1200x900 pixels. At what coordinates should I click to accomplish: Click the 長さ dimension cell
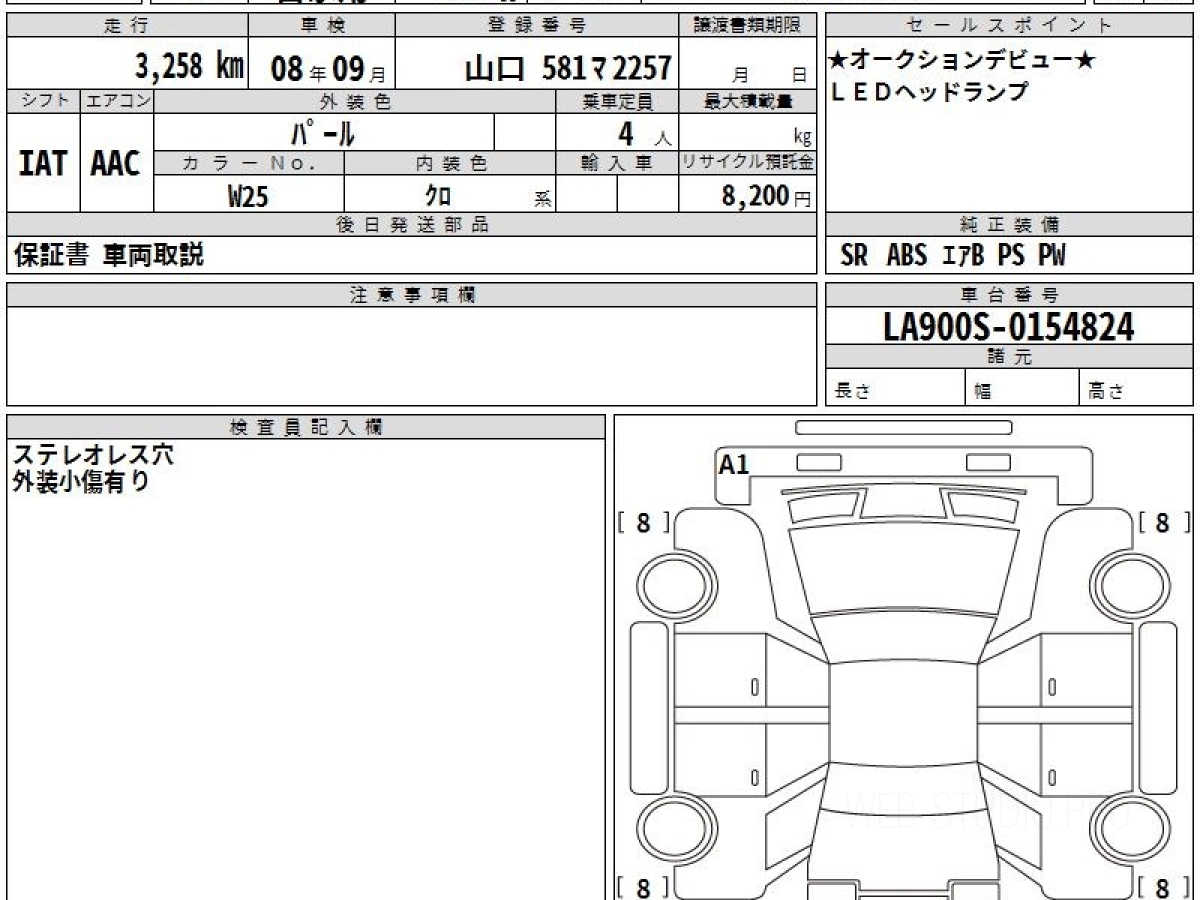click(895, 388)
